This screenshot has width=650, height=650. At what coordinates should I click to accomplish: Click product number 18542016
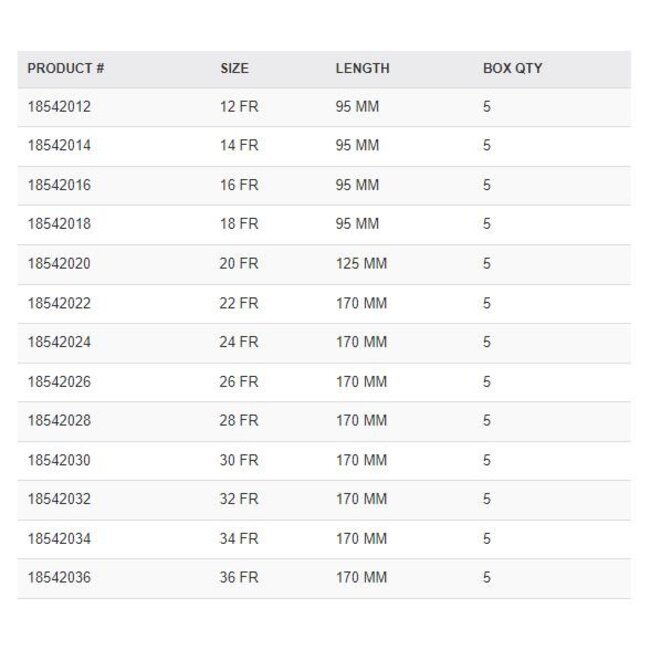(59, 185)
